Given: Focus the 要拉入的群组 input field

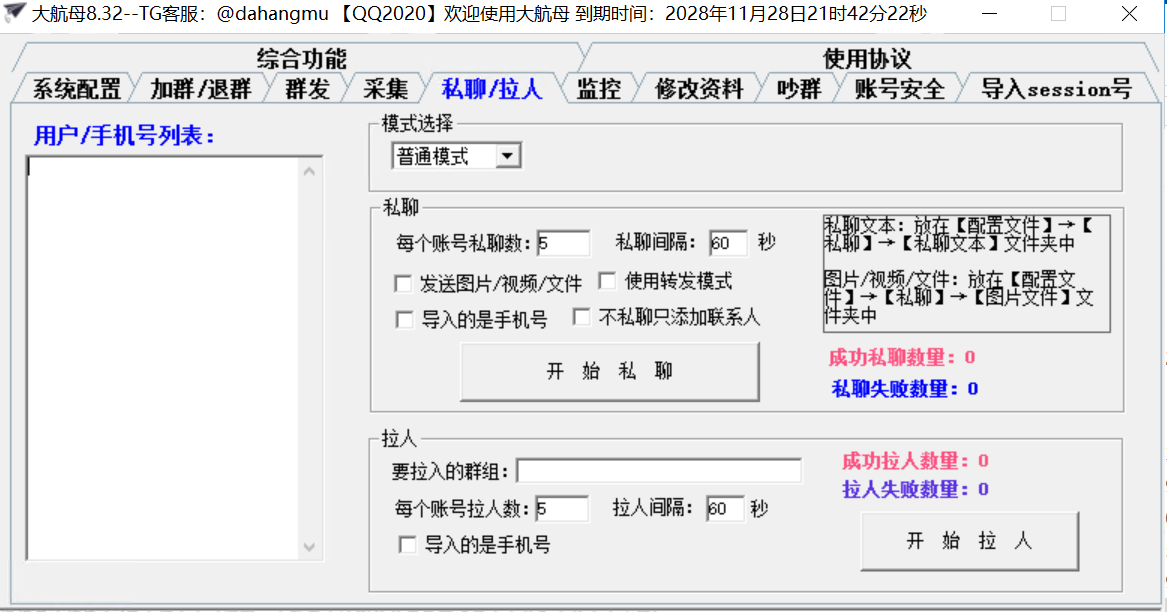Looking at the screenshot, I should pos(658,471).
